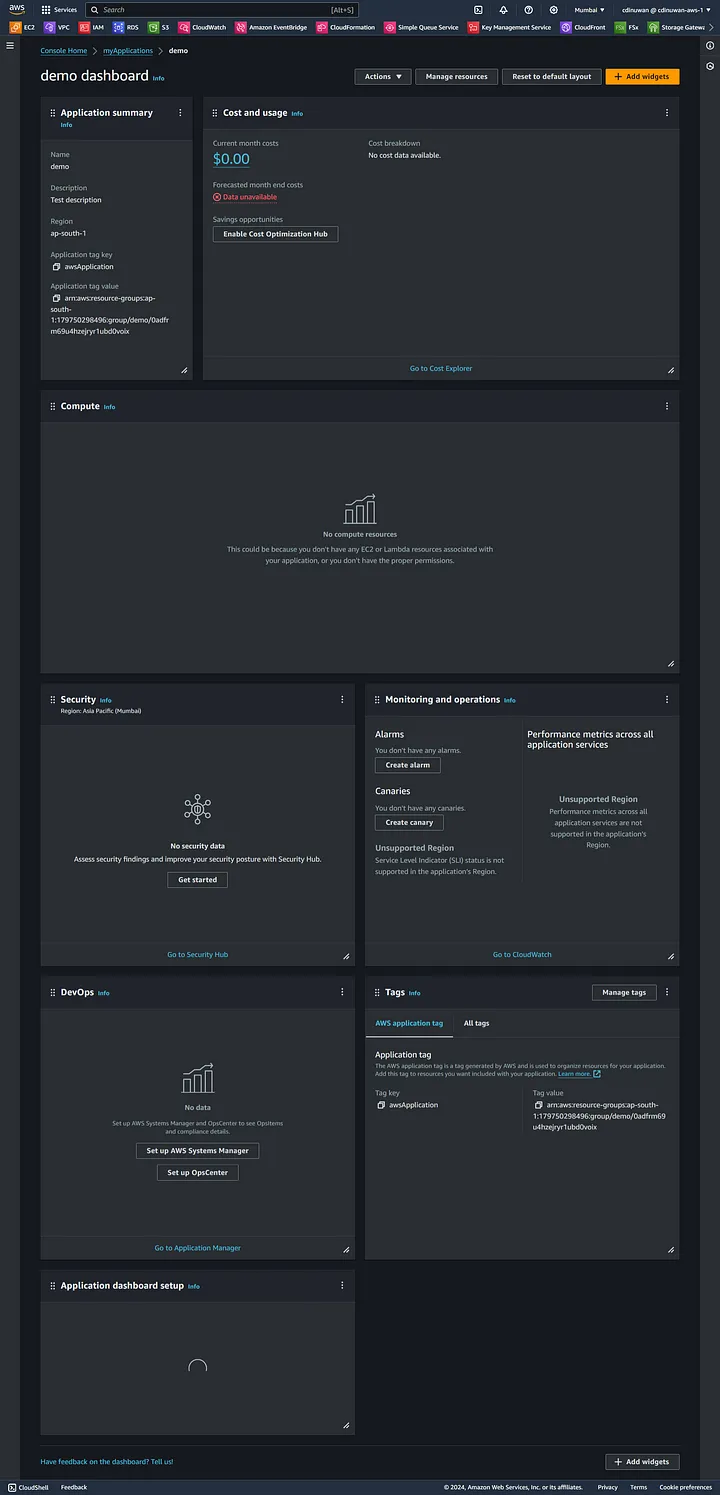Focus the console Search field
The height and width of the screenshot is (1497, 720).
[222, 9]
